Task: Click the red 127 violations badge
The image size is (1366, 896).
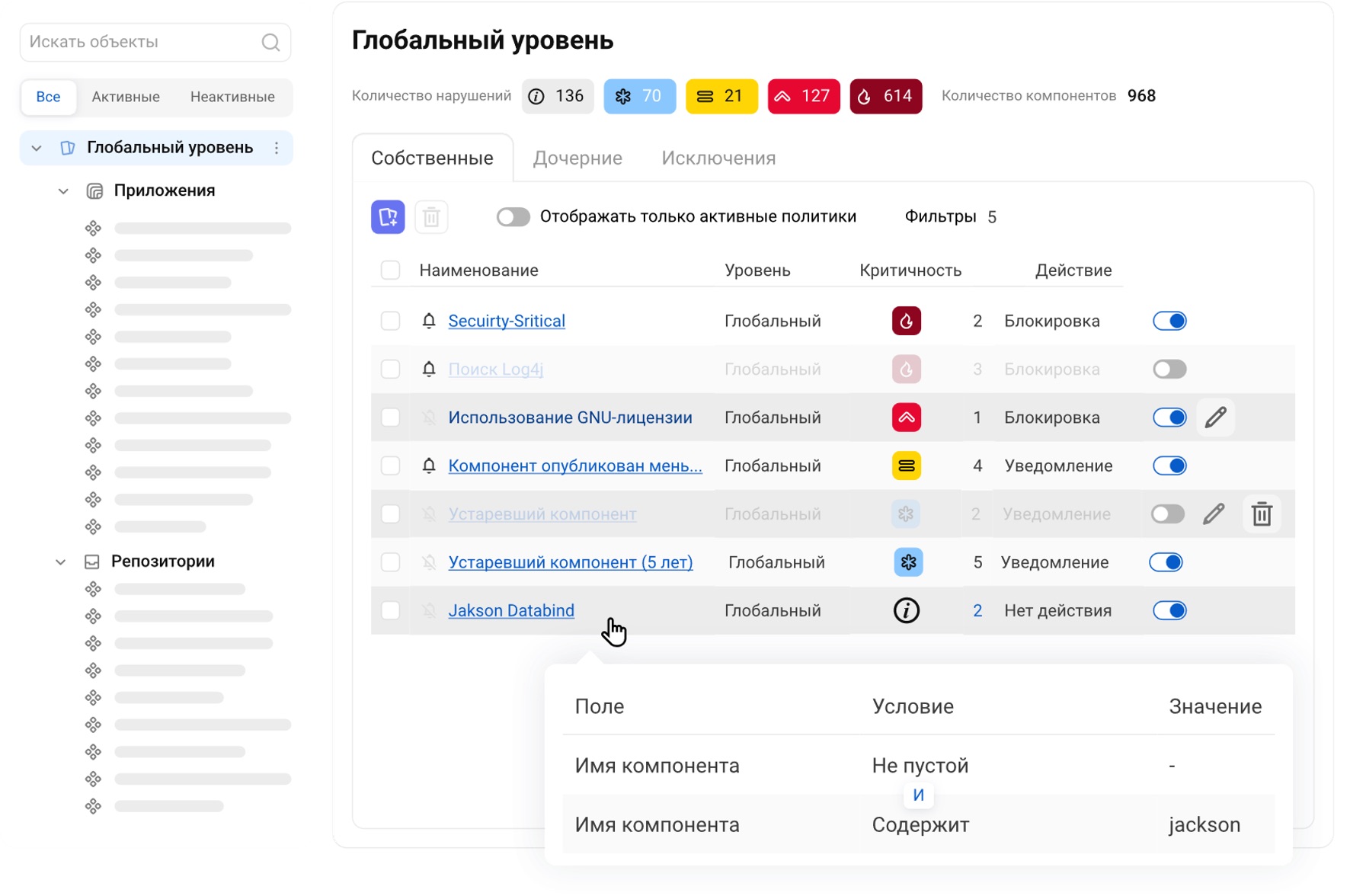Action: pos(803,96)
